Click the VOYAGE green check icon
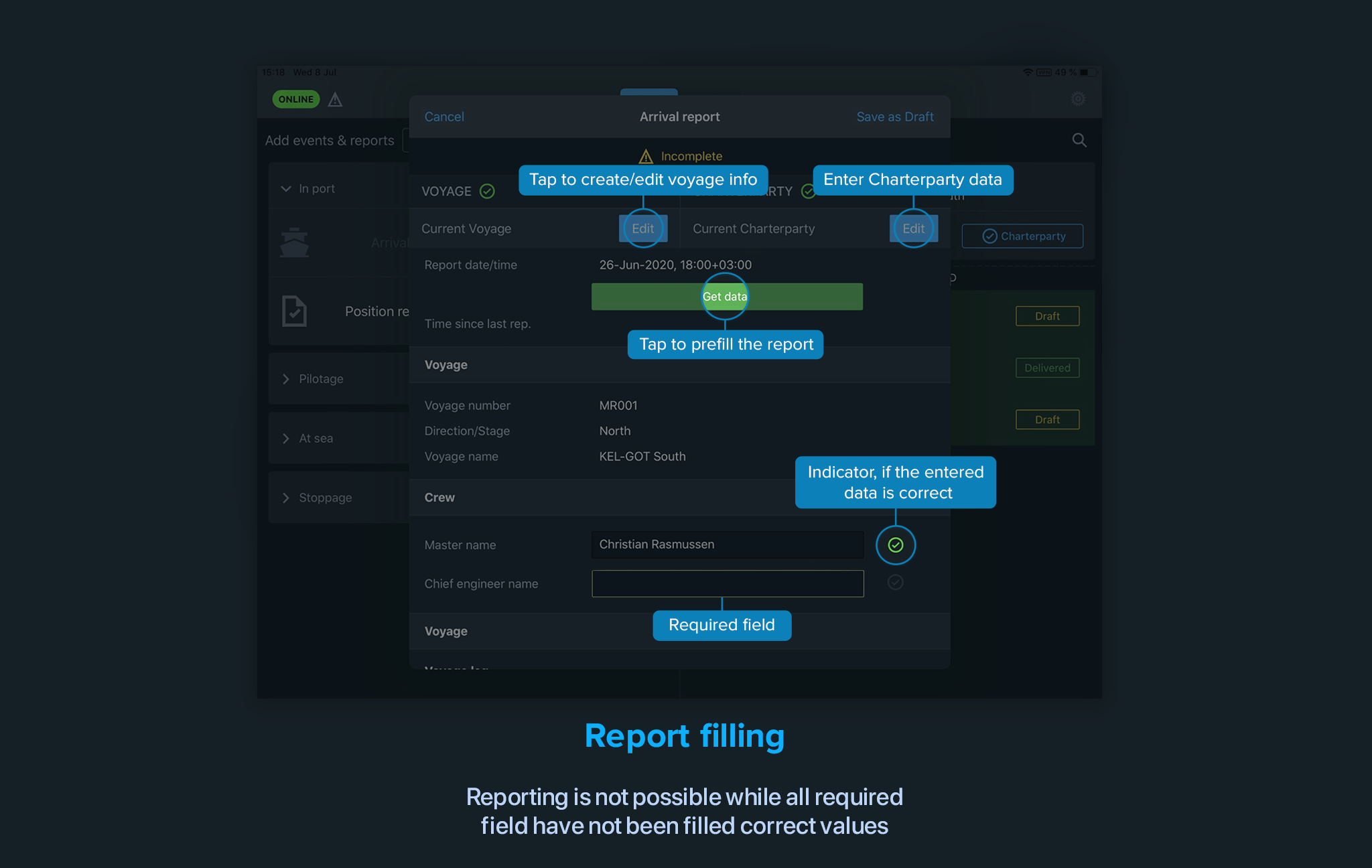Image resolution: width=1372 pixels, height=868 pixels. [487, 192]
